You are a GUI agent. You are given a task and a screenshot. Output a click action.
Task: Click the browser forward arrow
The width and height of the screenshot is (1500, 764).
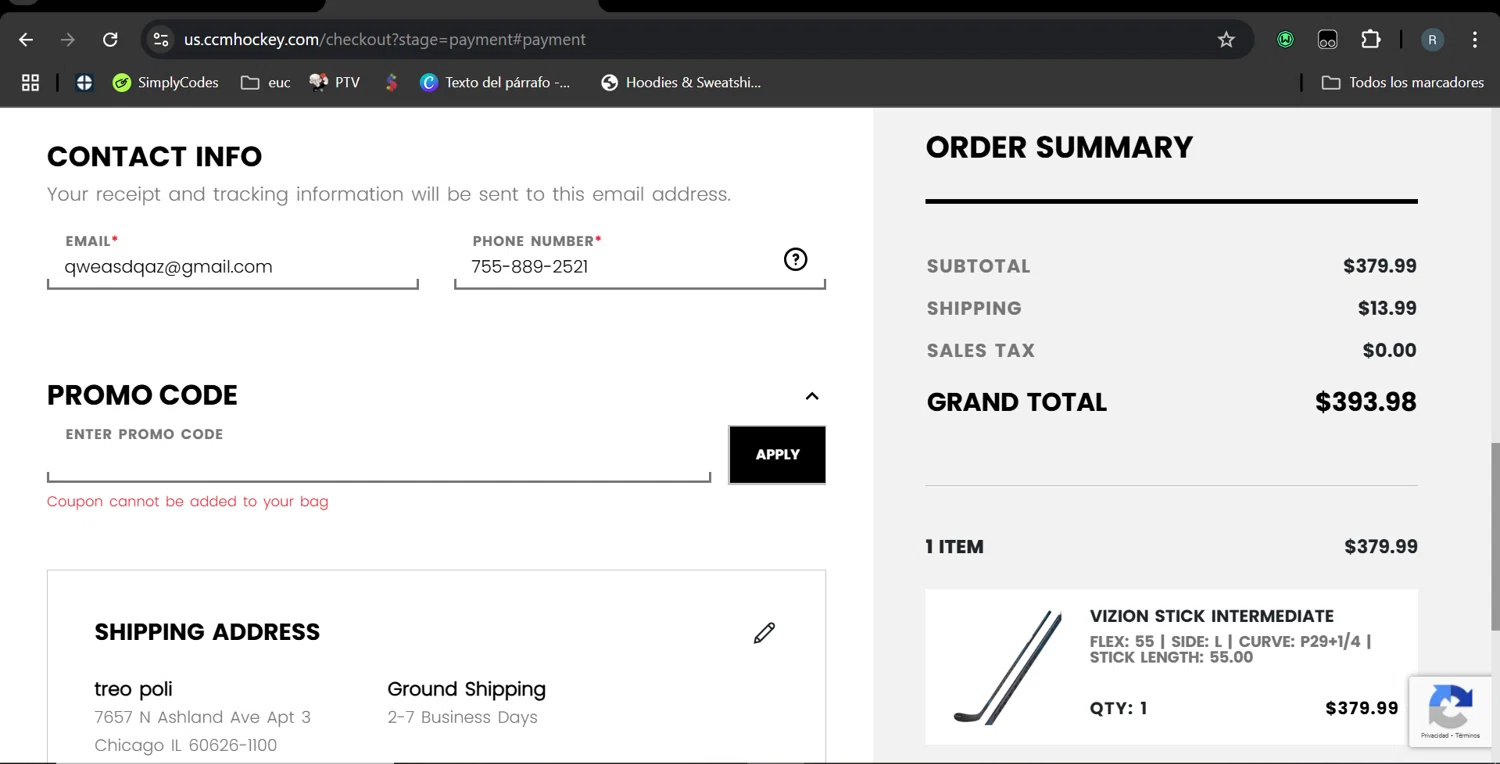68,40
